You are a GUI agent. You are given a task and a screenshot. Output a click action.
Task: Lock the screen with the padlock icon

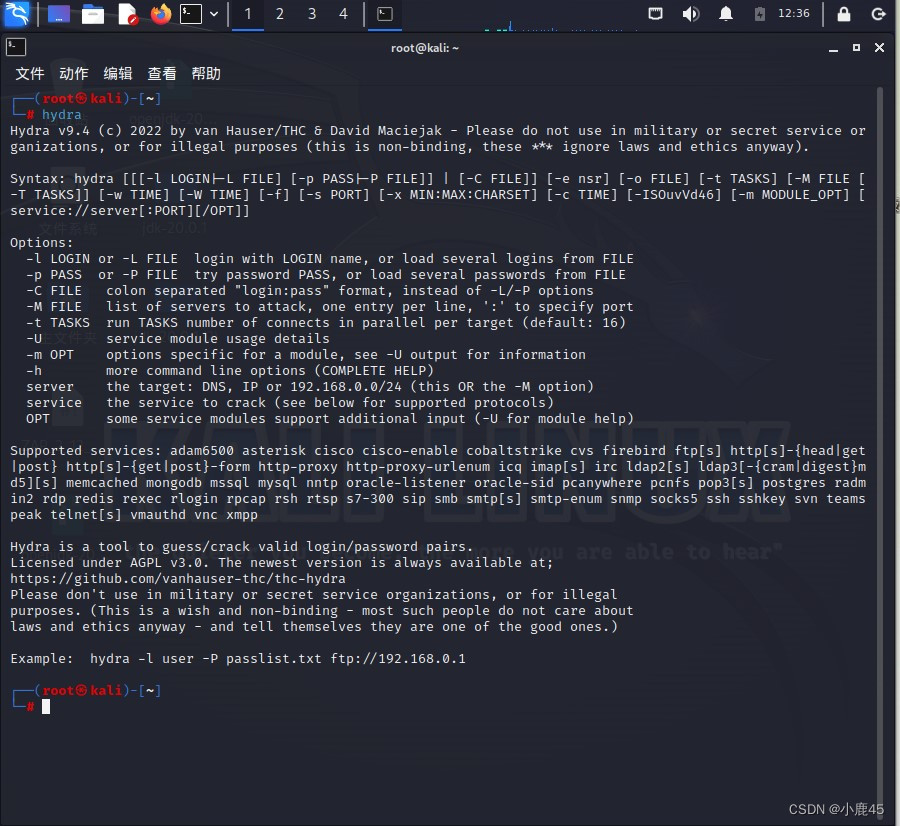(x=844, y=13)
